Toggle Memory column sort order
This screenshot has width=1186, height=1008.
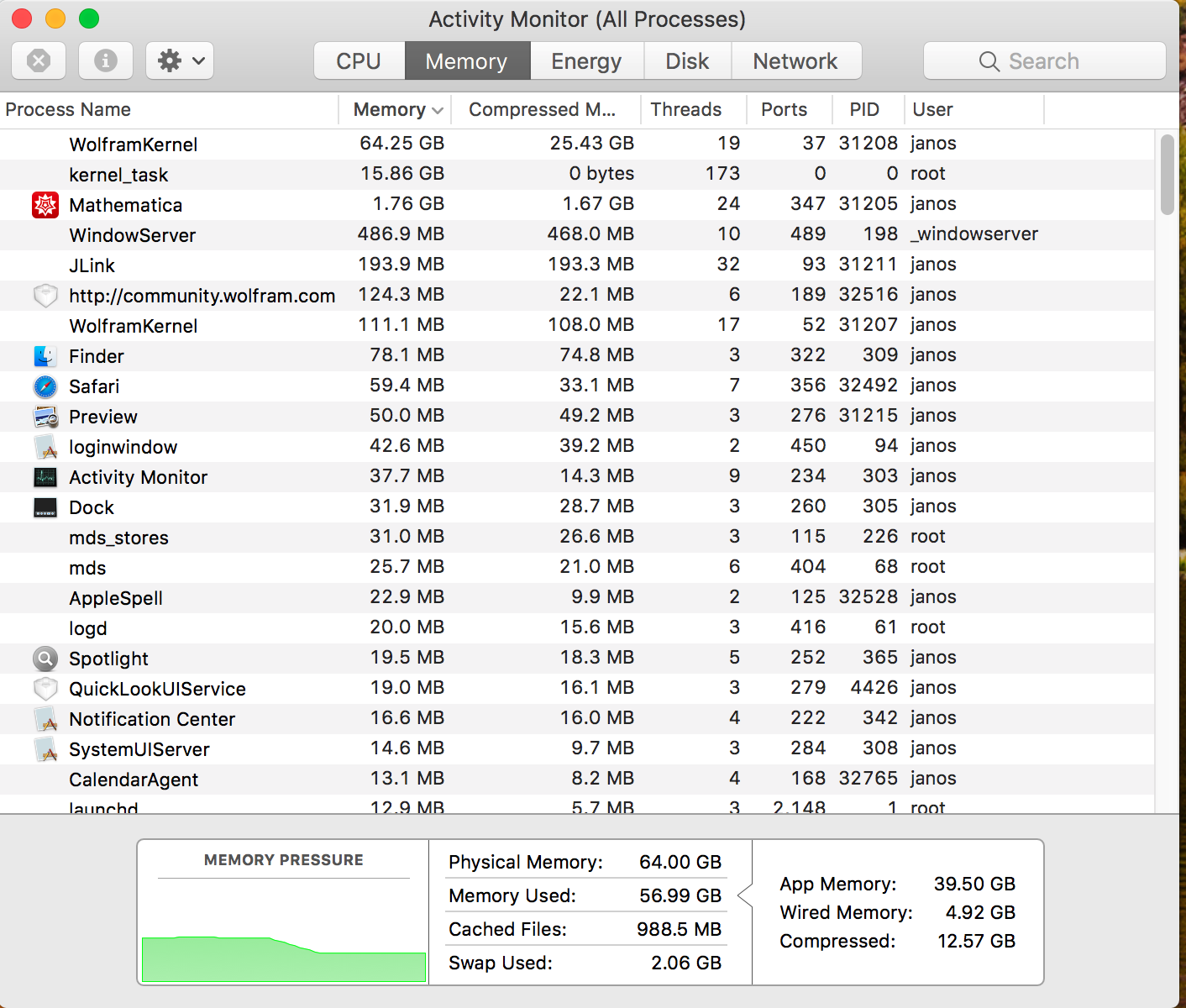tap(395, 109)
